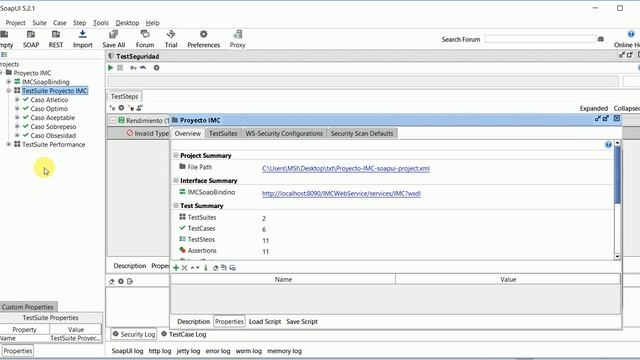The height and width of the screenshot is (360, 640).
Task: Select the TestCase Log tab
Action: click(x=184, y=334)
